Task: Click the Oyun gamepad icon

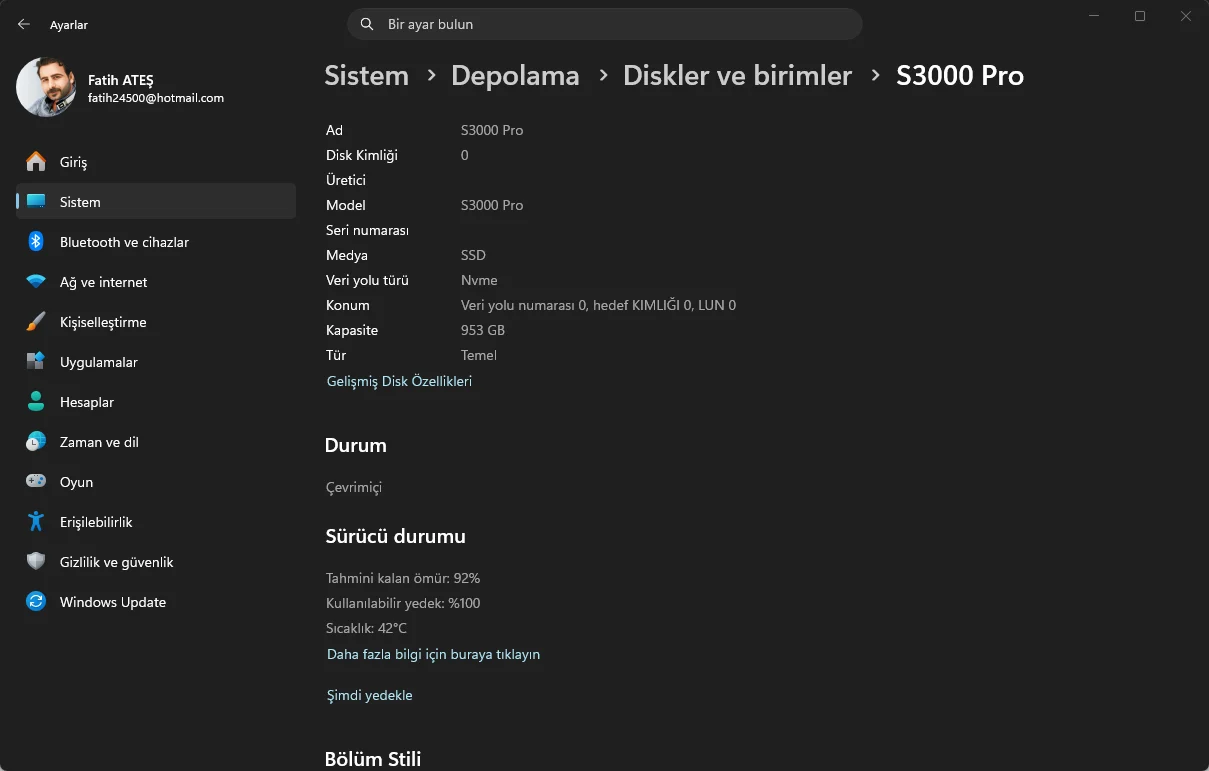Action: point(36,482)
